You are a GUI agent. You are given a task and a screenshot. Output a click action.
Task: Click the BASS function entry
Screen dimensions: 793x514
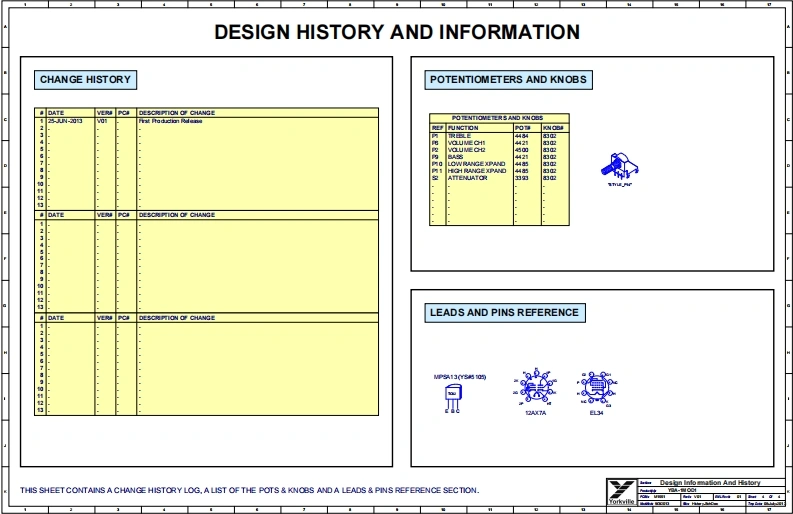click(x=456, y=157)
